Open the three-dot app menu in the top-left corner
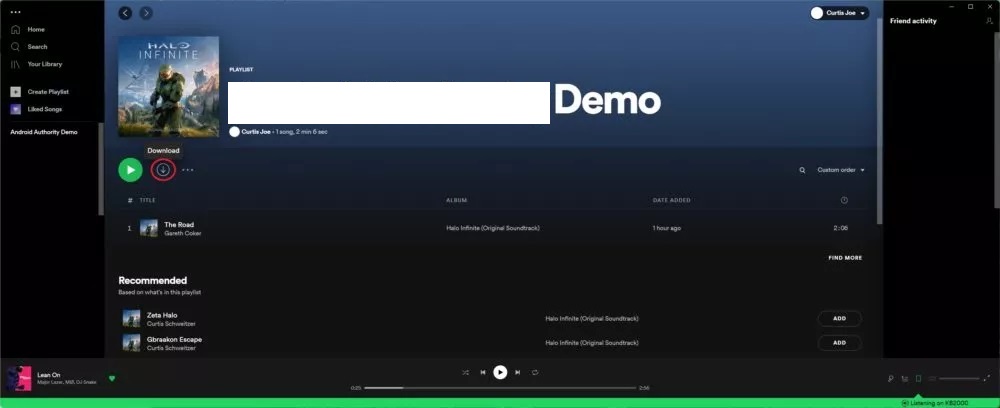 coord(15,12)
